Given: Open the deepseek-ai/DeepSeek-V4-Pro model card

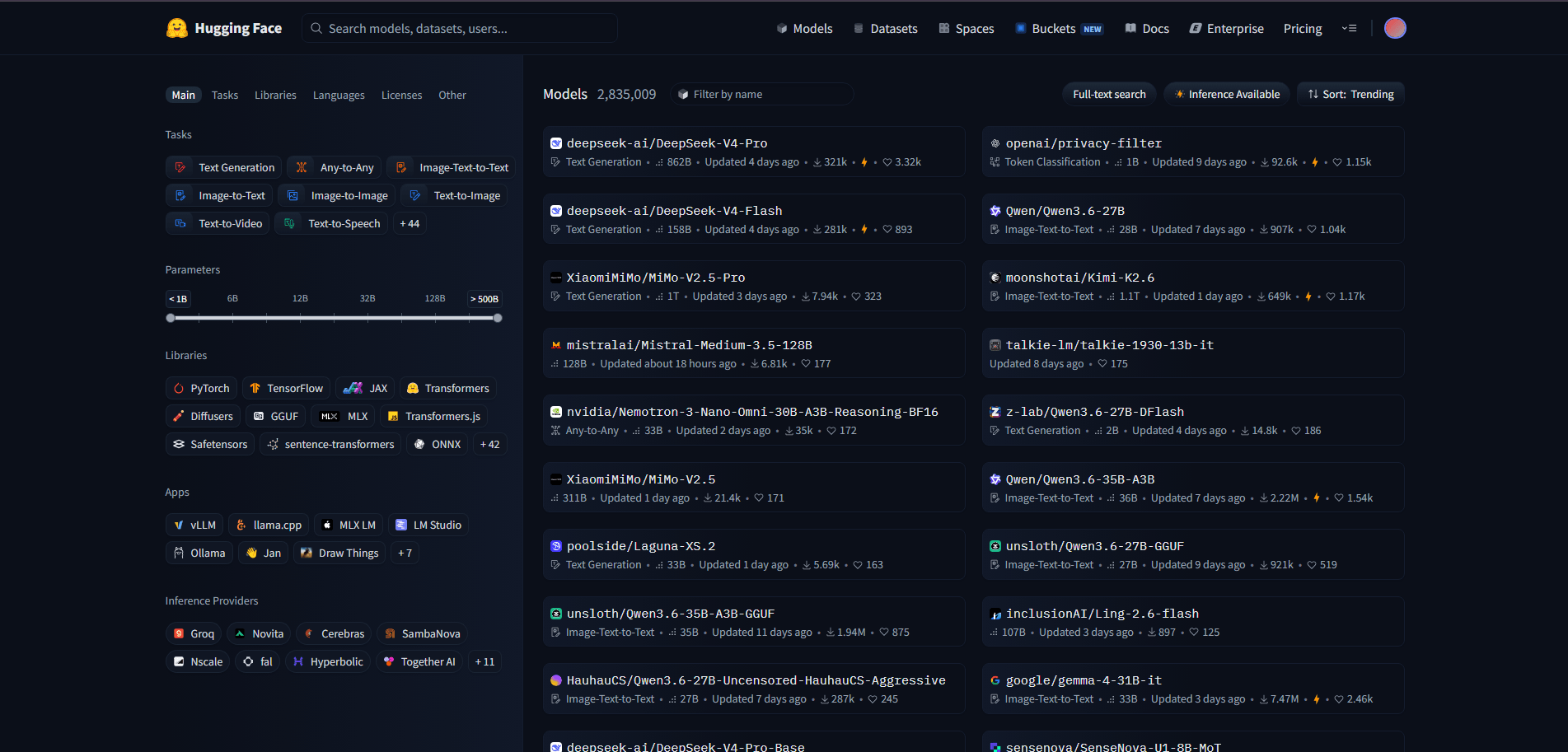Looking at the screenshot, I should click(754, 152).
